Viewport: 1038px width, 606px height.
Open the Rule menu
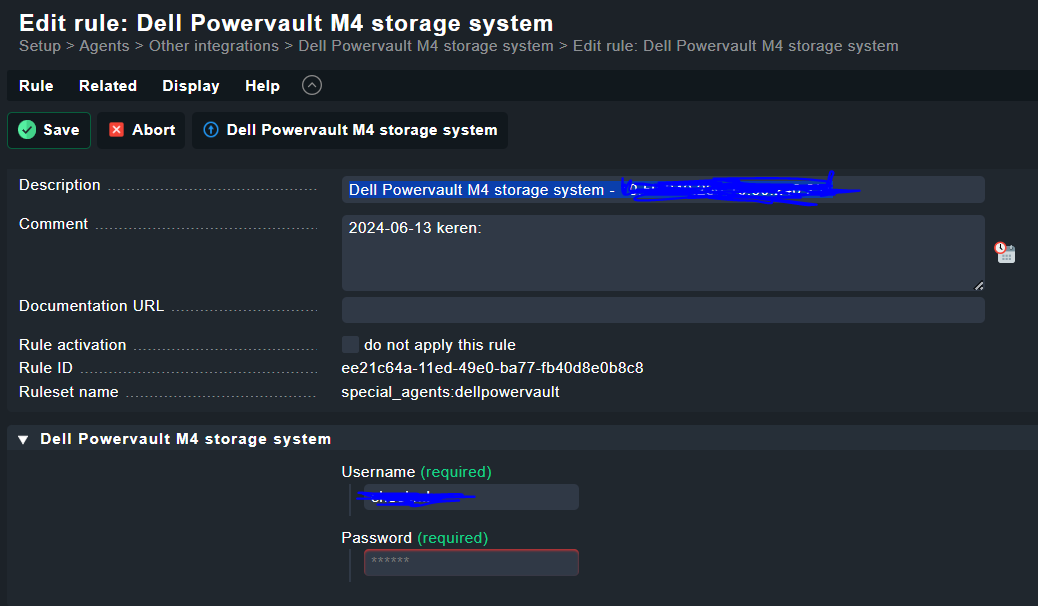pos(36,86)
